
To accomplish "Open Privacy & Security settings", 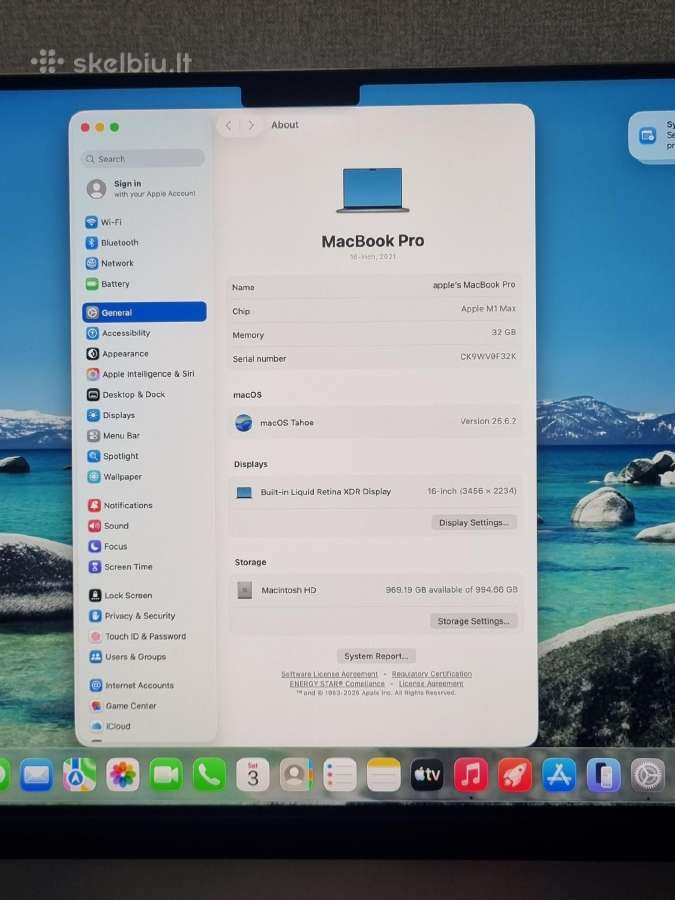I will pos(133,616).
